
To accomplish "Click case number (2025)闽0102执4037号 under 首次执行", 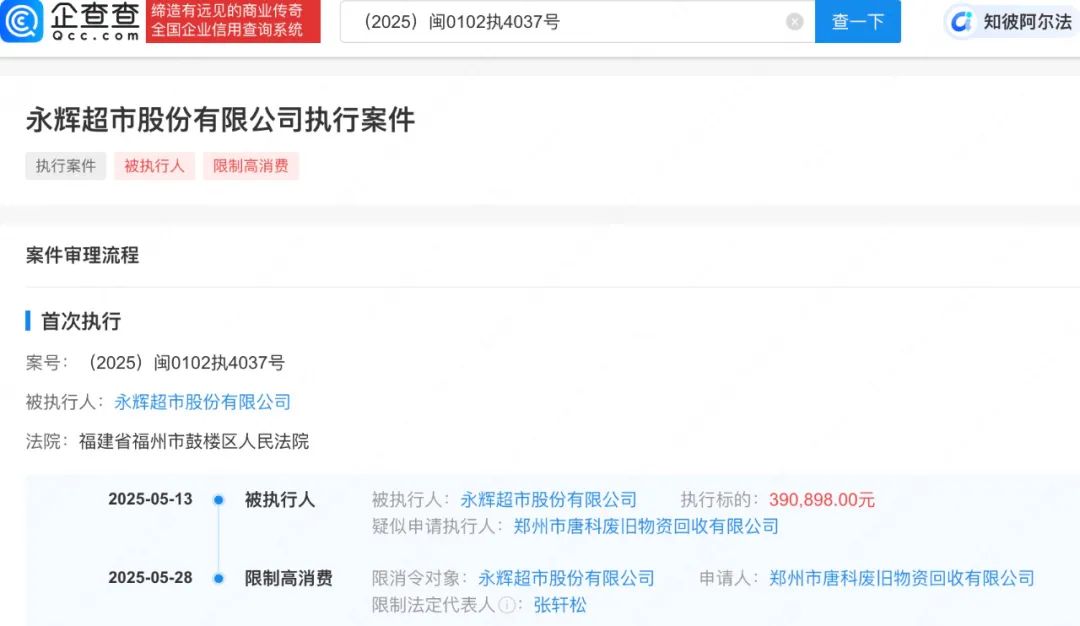I will point(182,363).
